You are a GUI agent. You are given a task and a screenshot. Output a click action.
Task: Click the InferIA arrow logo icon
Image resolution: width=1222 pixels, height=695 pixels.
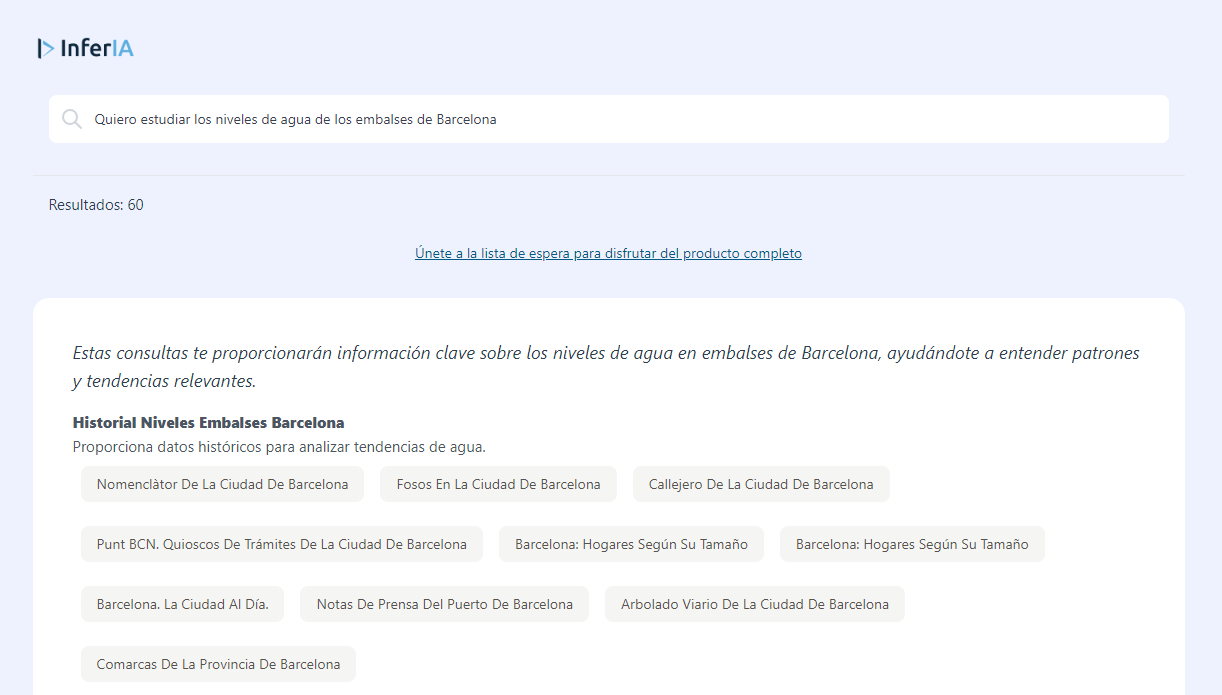click(x=46, y=48)
